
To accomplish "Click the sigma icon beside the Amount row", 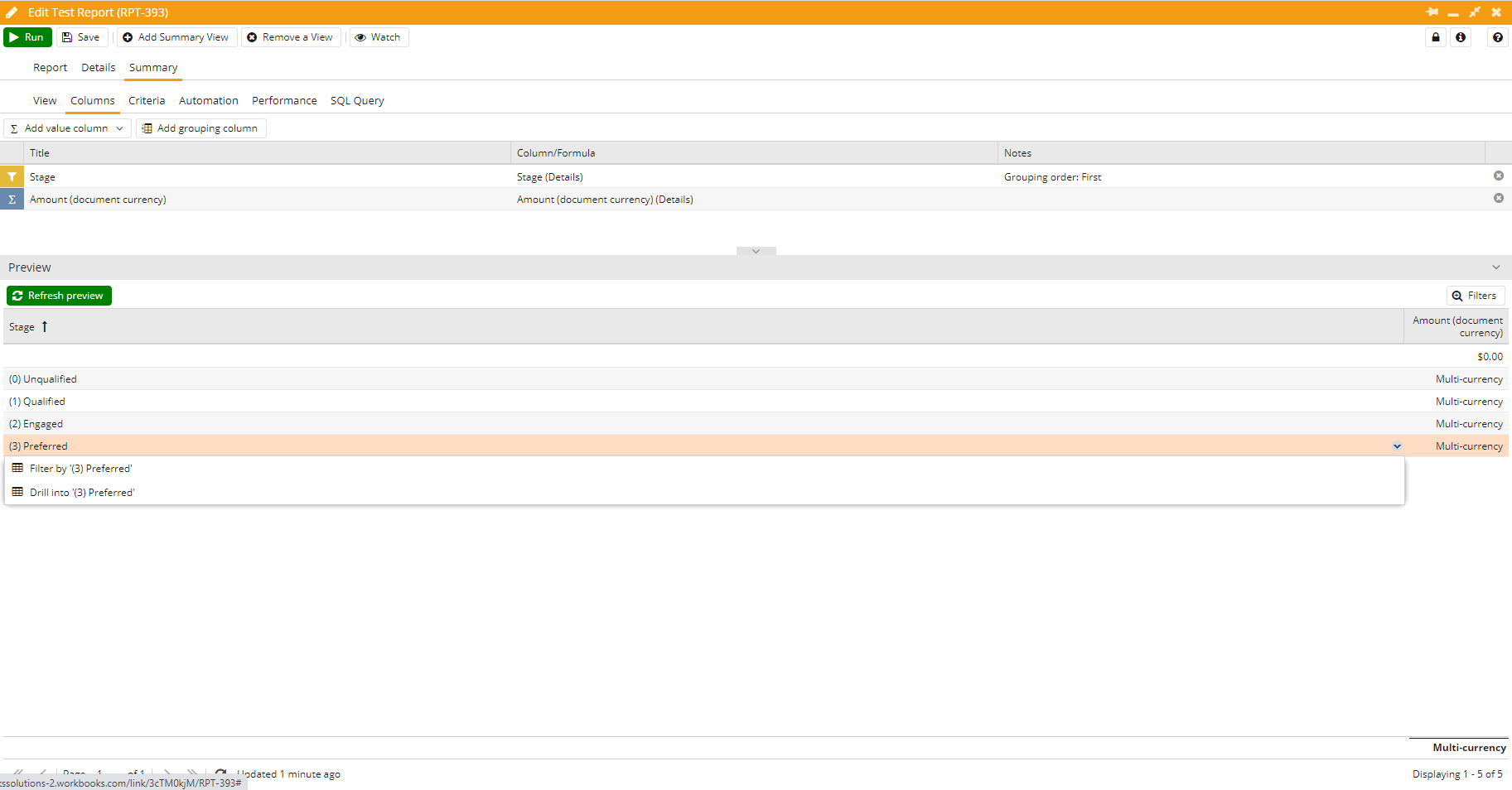I will coord(12,200).
